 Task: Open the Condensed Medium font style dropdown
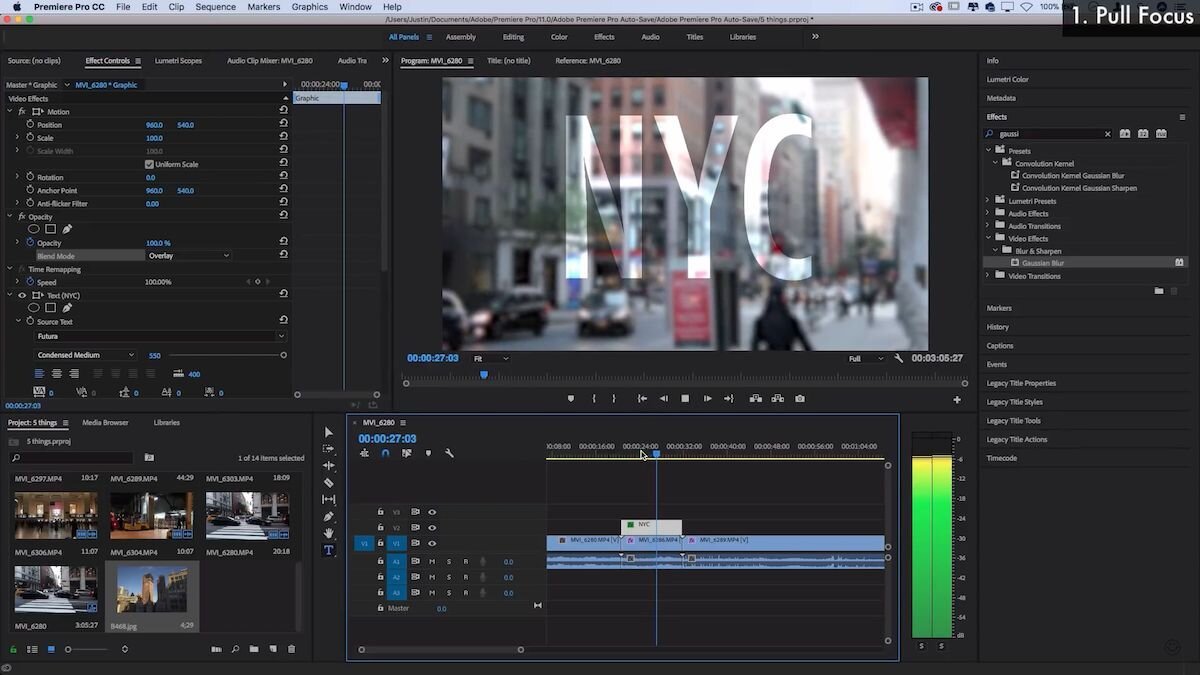click(85, 355)
